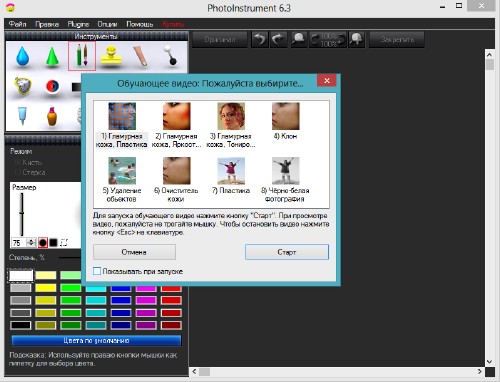Click the horizontal scrollbar left arrow

pos(194,371)
